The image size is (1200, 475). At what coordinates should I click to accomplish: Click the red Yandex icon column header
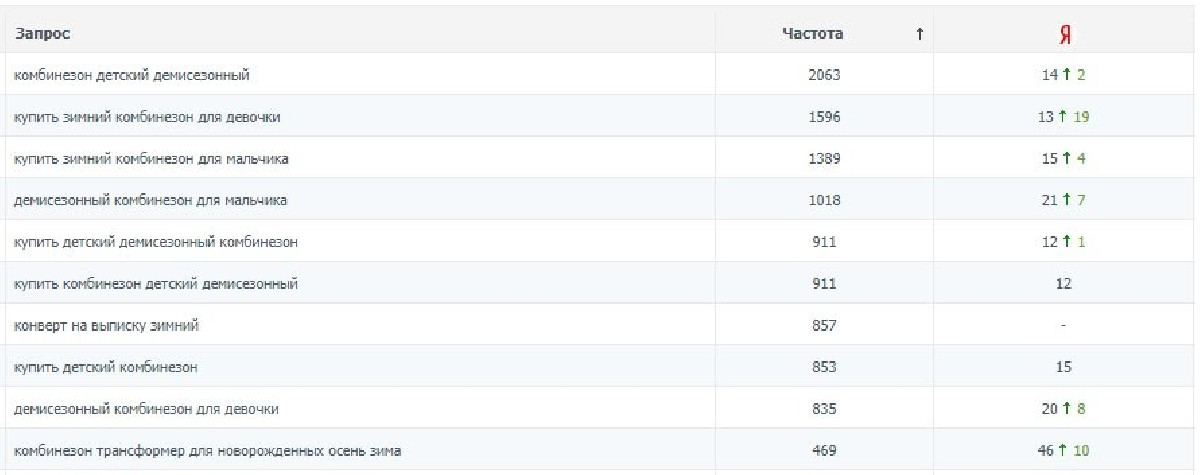[1064, 34]
